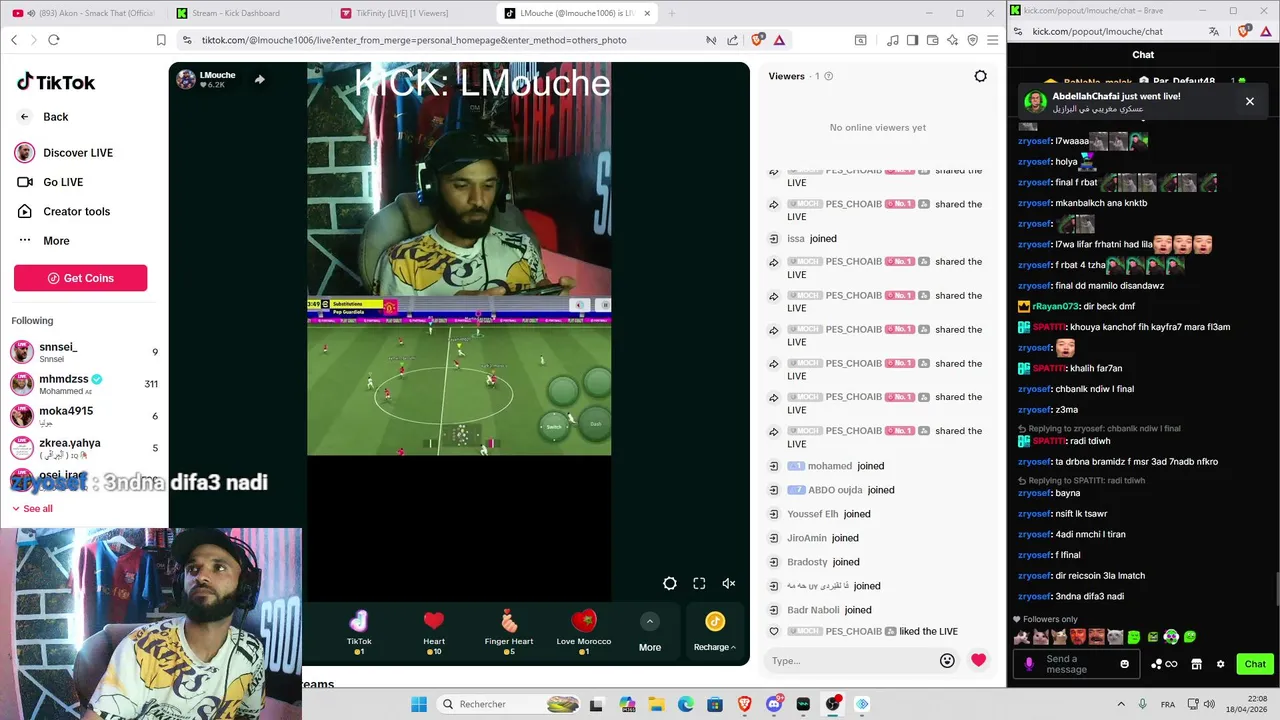The width and height of the screenshot is (1280, 720).
Task: Open Creator tools in the sidebar
Action: [63, 211]
